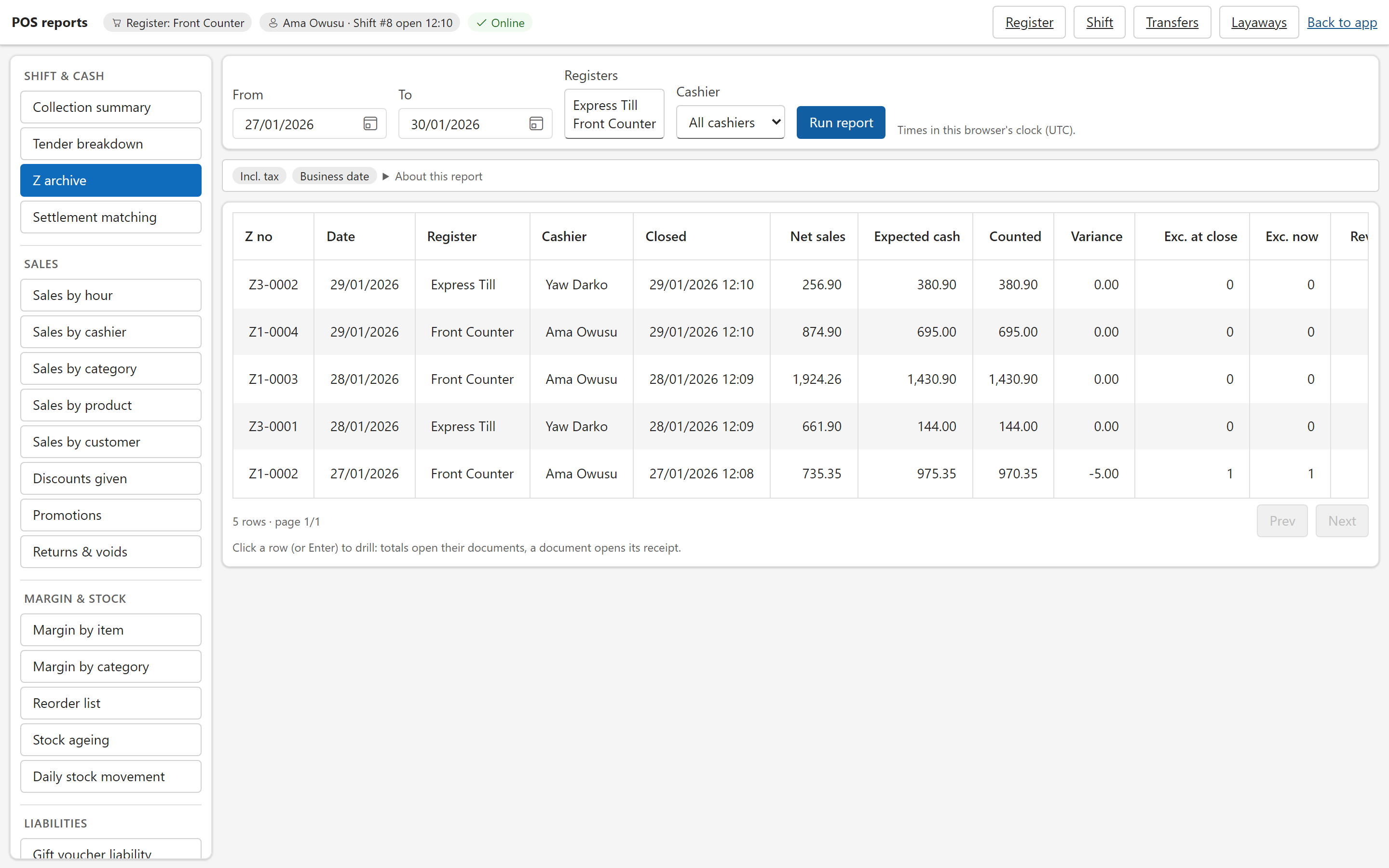Open Tender breakdown report
The width and height of the screenshot is (1389, 868).
111,144
